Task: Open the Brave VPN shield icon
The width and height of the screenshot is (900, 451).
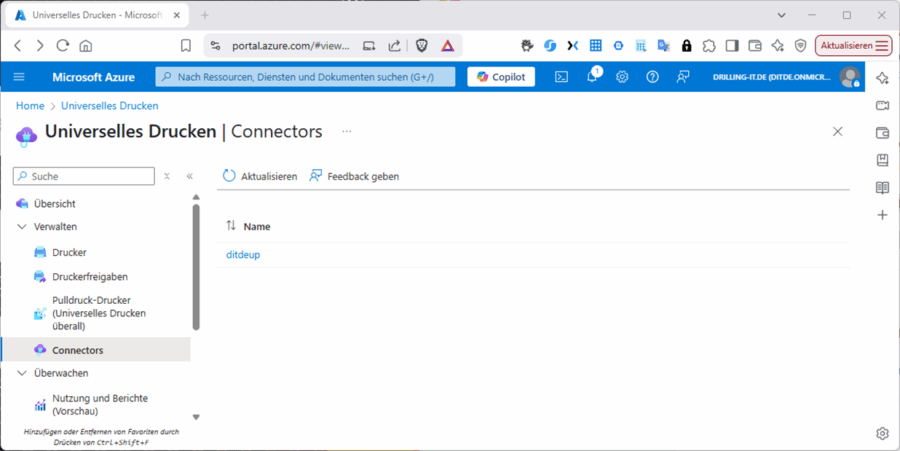Action: [801, 46]
